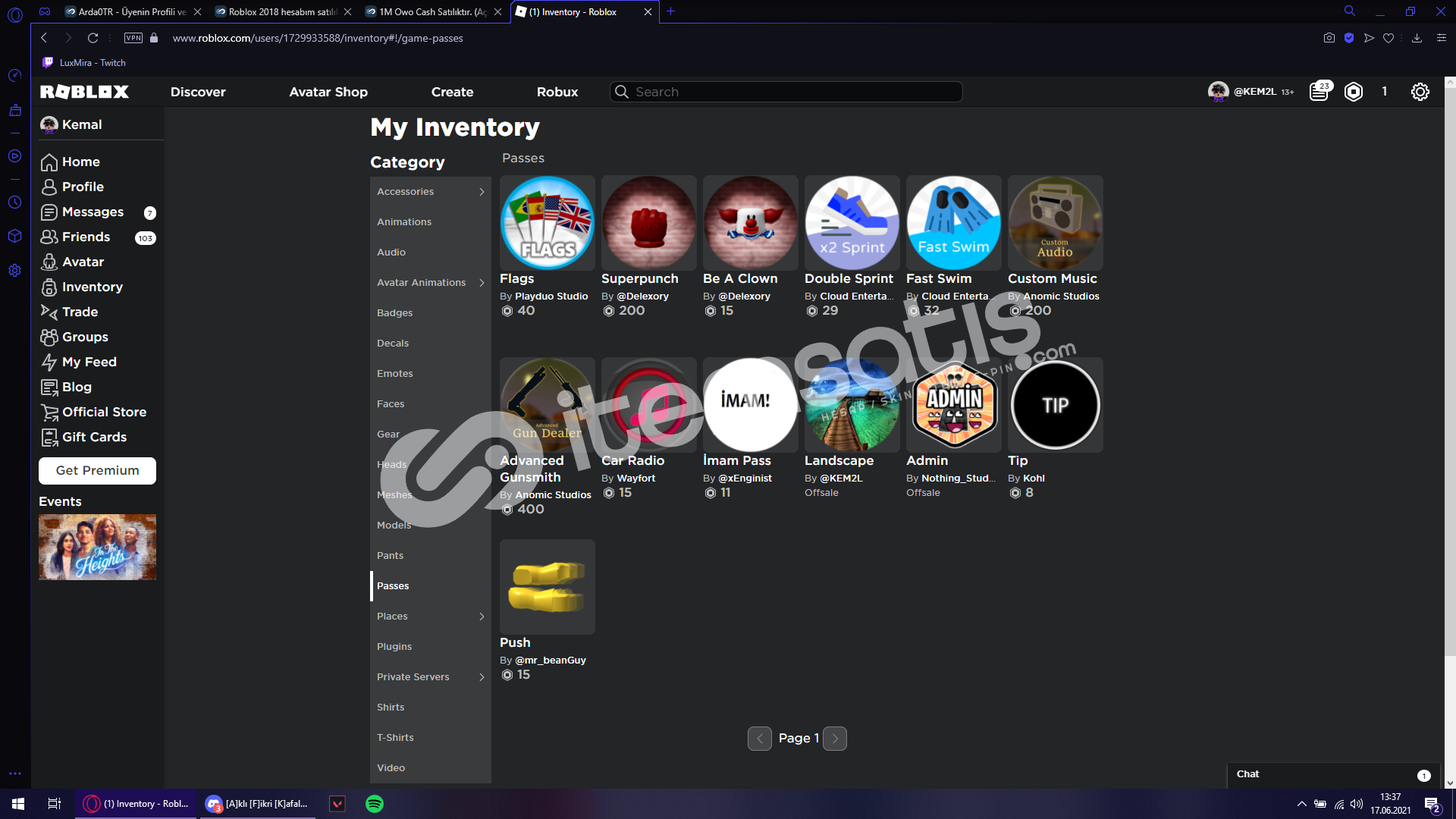Open browser snapshot camera icon

pos(1329,38)
